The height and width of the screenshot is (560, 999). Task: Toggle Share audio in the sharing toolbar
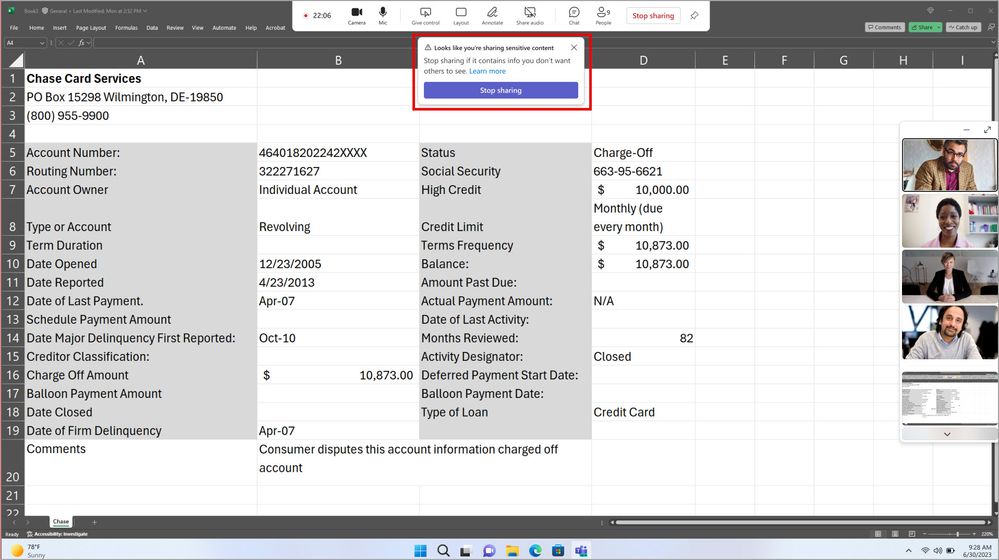pyautogui.click(x=530, y=15)
